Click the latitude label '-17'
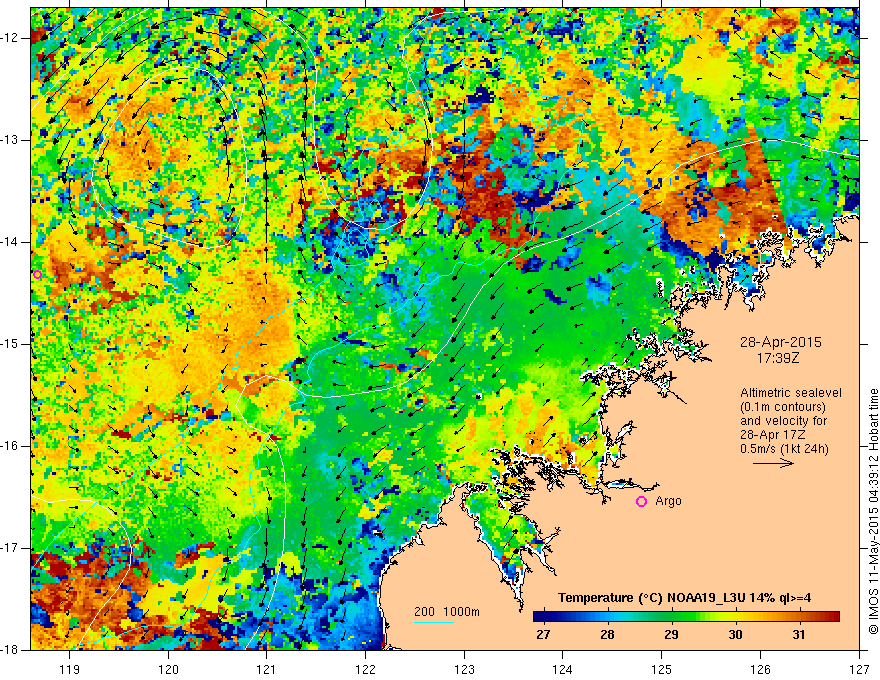The width and height of the screenshot is (880, 680). point(10,548)
